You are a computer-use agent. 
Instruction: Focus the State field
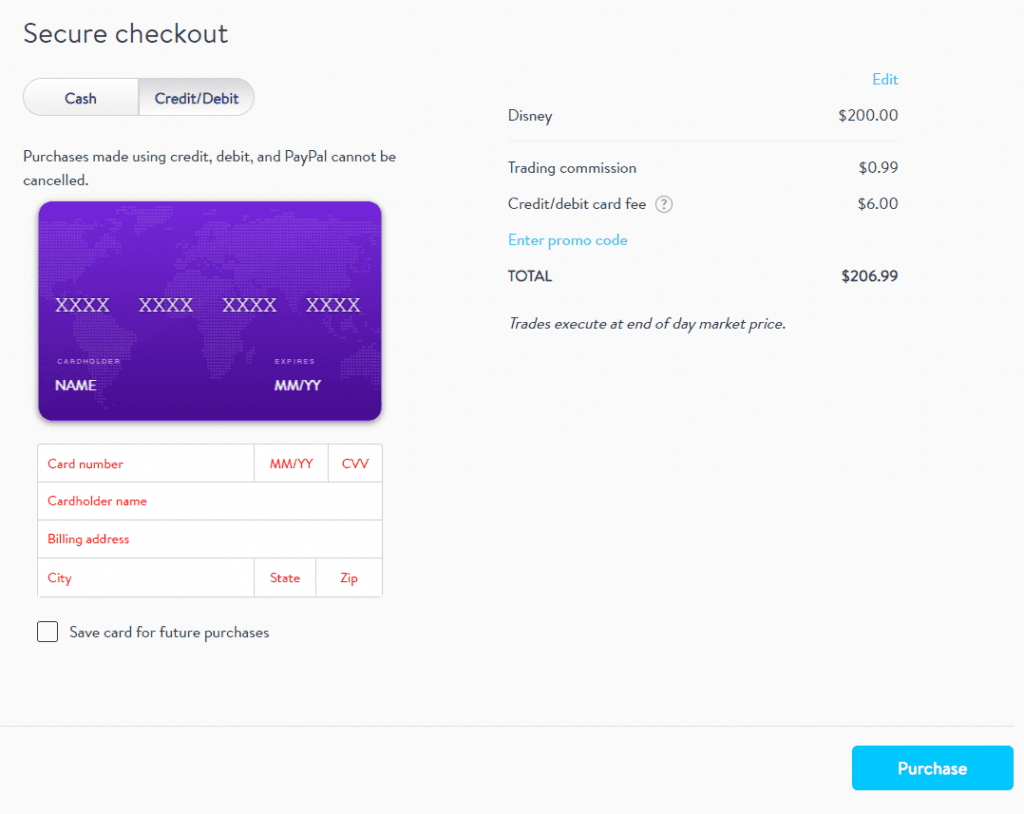point(285,578)
